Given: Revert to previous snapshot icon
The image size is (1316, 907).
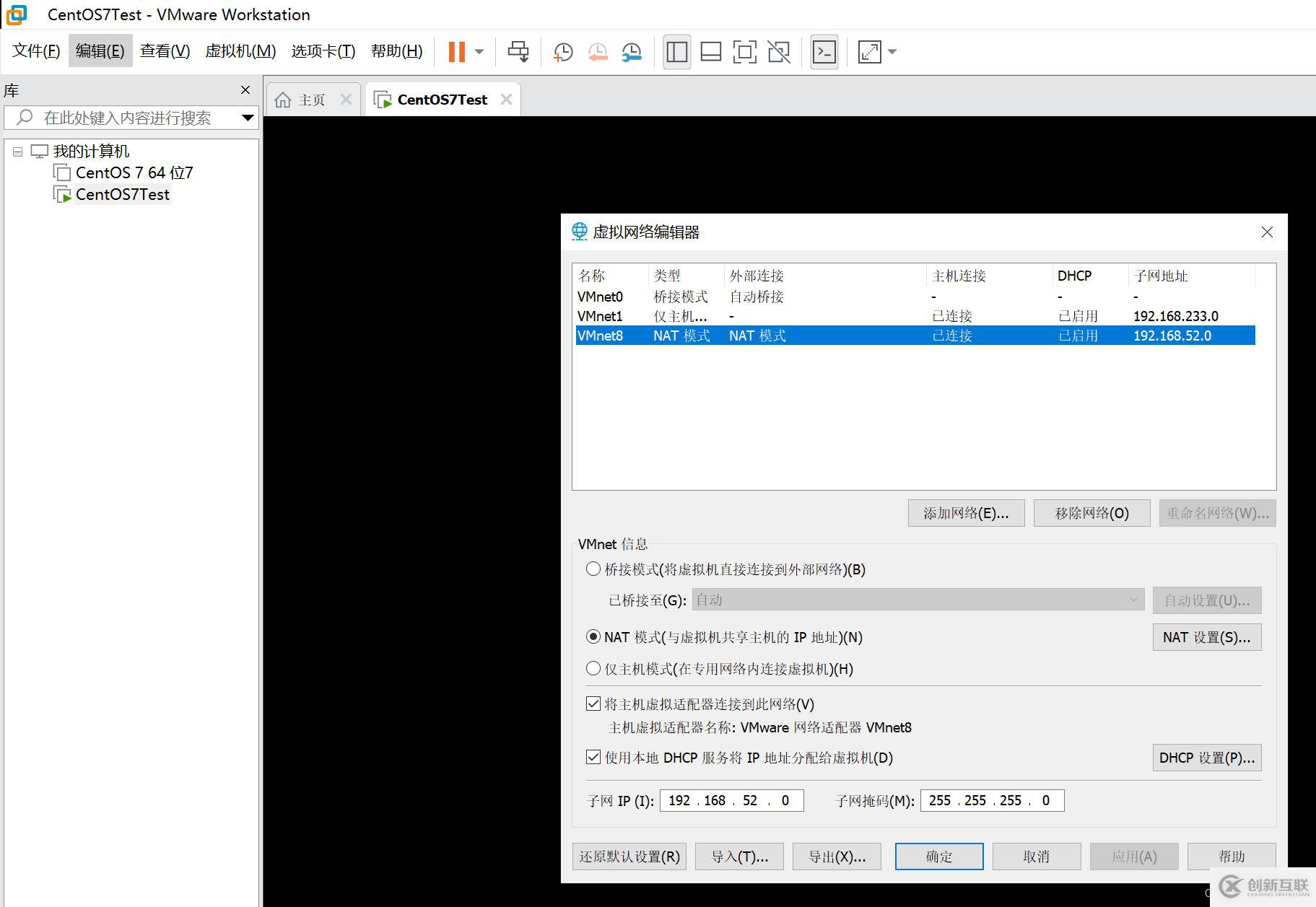Looking at the screenshot, I should coord(598,52).
